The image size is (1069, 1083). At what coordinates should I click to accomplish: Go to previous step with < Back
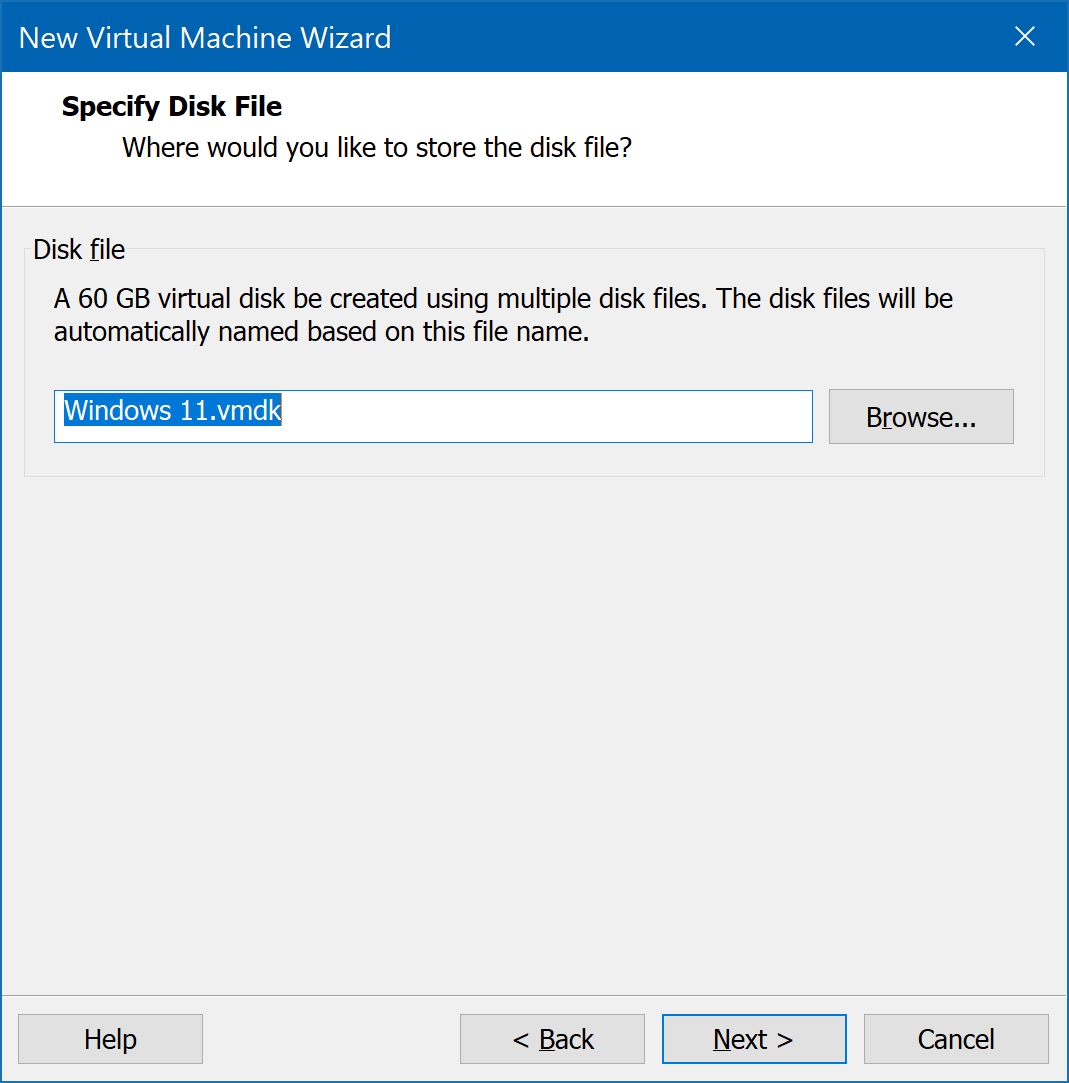click(552, 1039)
